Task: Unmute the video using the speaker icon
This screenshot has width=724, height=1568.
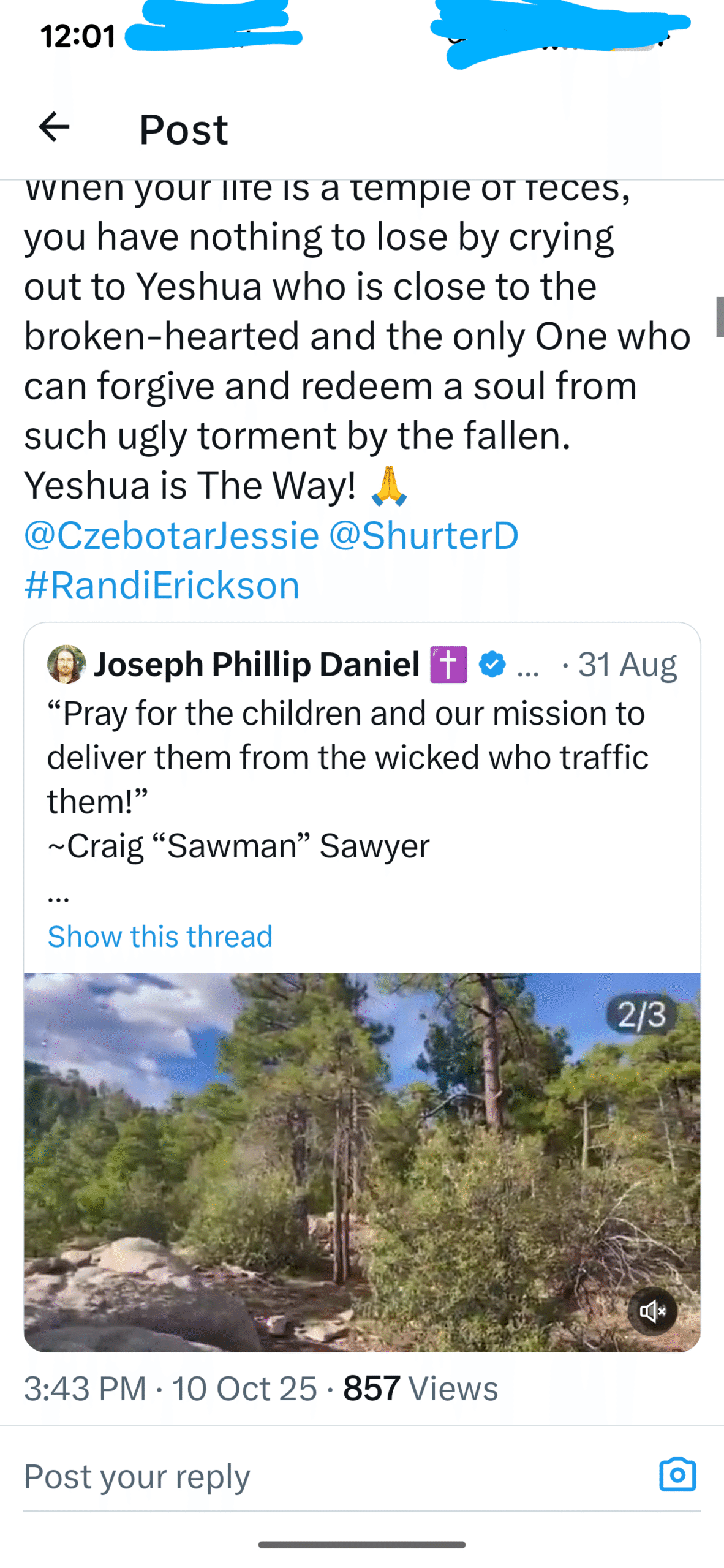Action: point(652,1311)
